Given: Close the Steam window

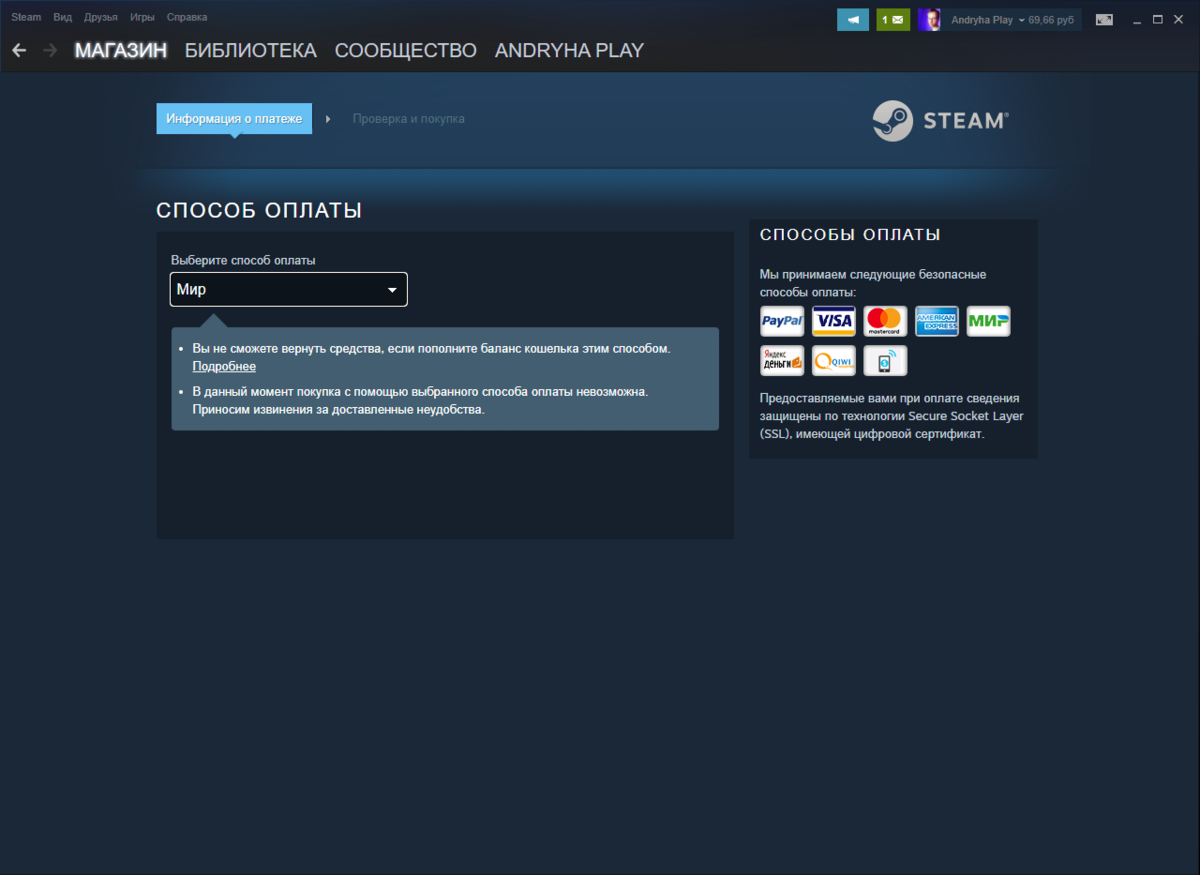Looking at the screenshot, I should click(1178, 19).
